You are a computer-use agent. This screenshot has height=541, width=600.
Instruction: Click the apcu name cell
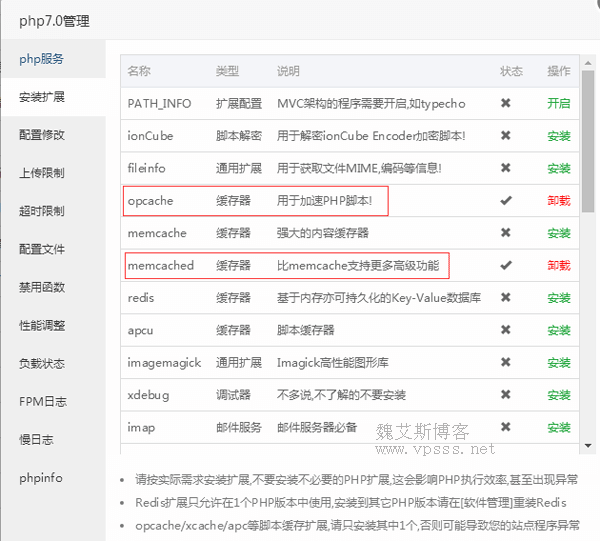(x=140, y=331)
